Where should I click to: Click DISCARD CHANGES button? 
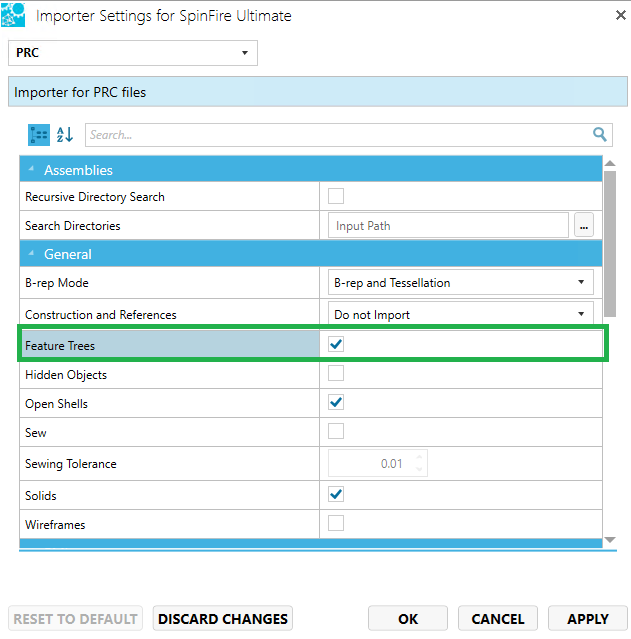(223, 619)
